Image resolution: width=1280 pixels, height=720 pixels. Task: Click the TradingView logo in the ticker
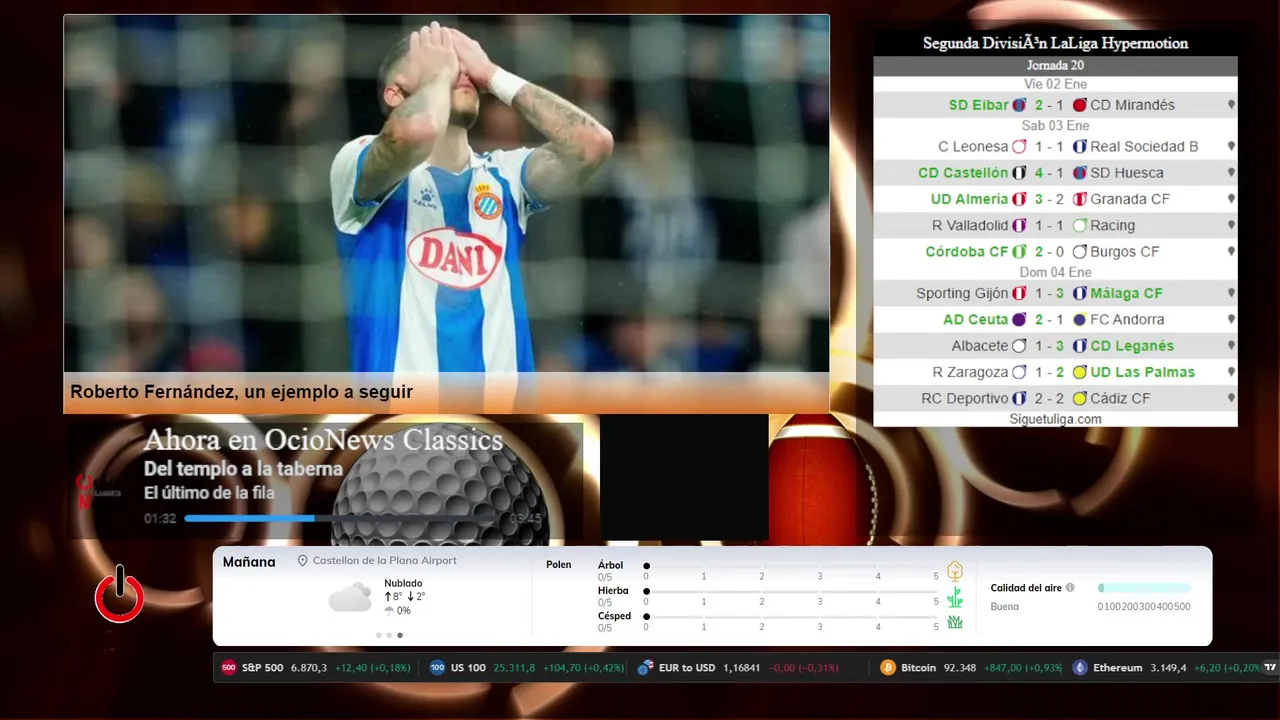click(x=1271, y=668)
